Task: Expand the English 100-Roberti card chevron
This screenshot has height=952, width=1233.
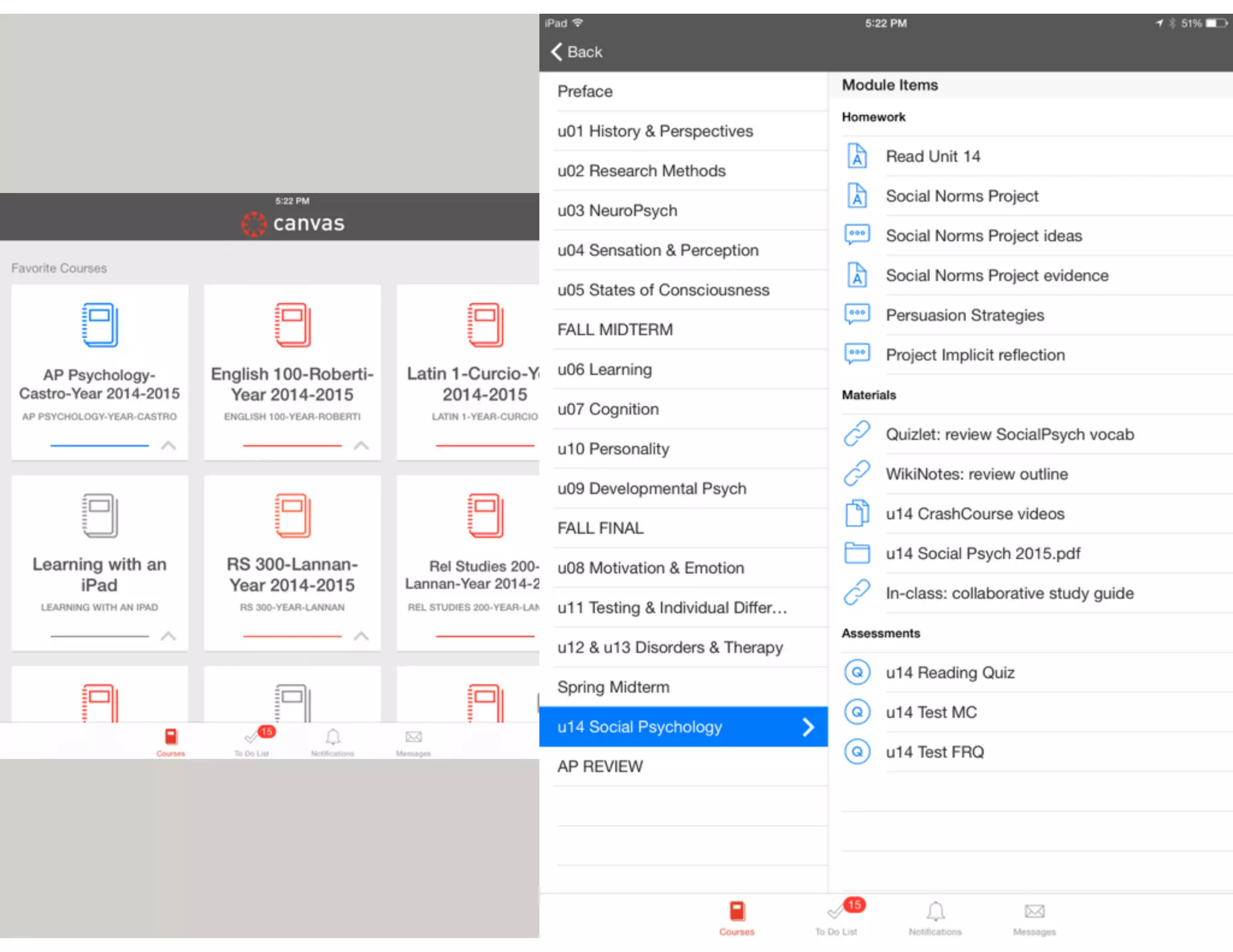Action: 361,446
